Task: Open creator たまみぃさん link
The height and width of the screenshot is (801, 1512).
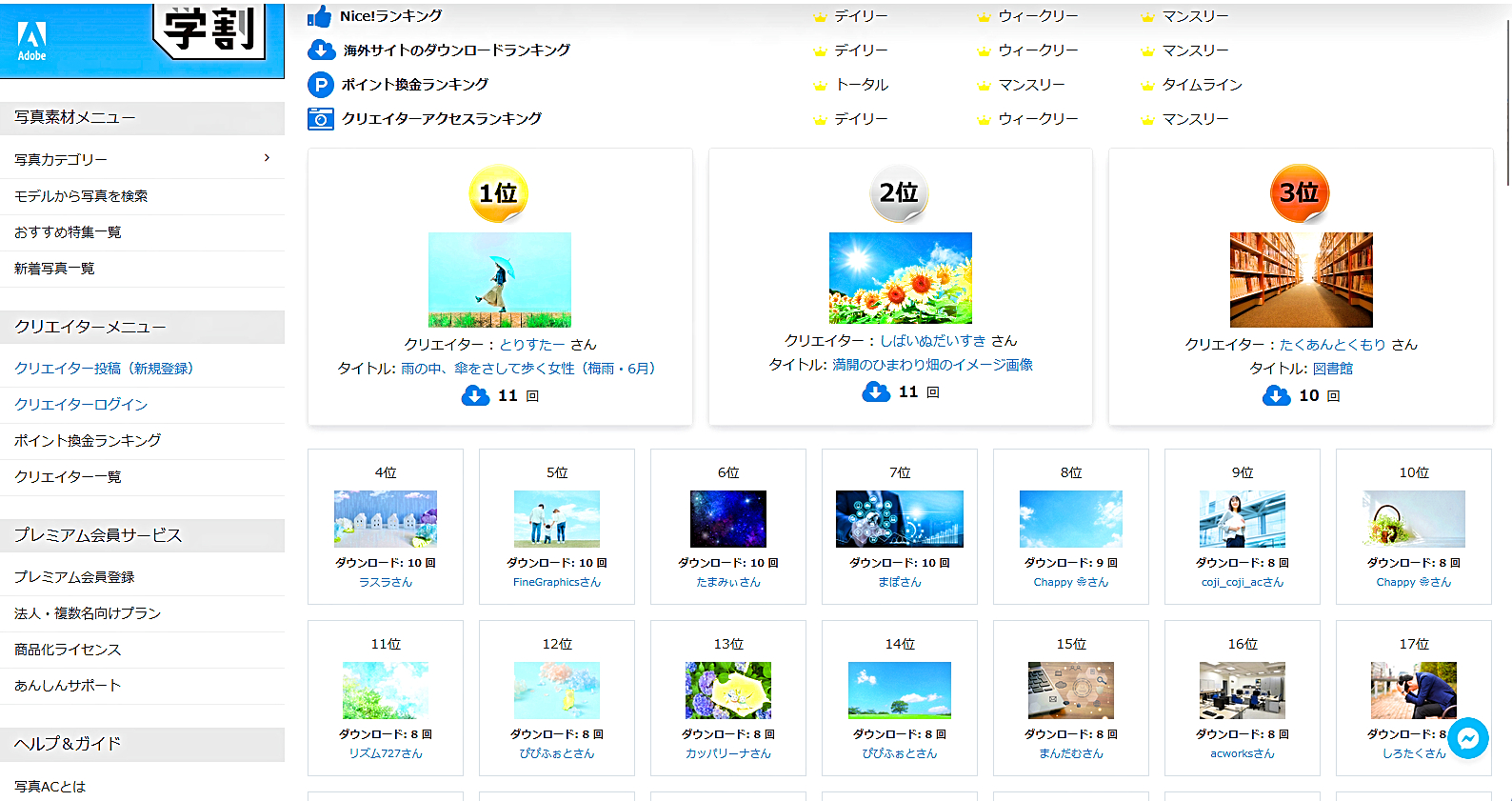Action: tap(728, 582)
